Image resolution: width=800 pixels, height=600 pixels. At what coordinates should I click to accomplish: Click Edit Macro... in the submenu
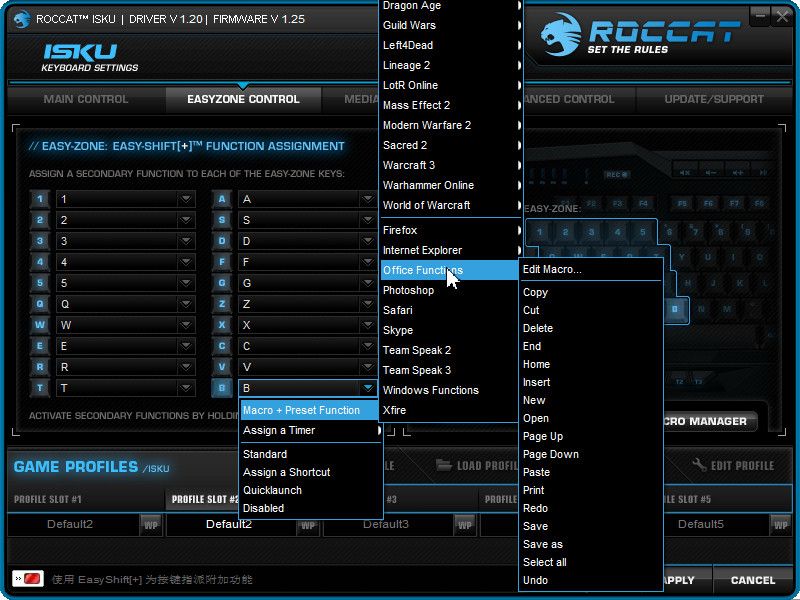(591, 269)
